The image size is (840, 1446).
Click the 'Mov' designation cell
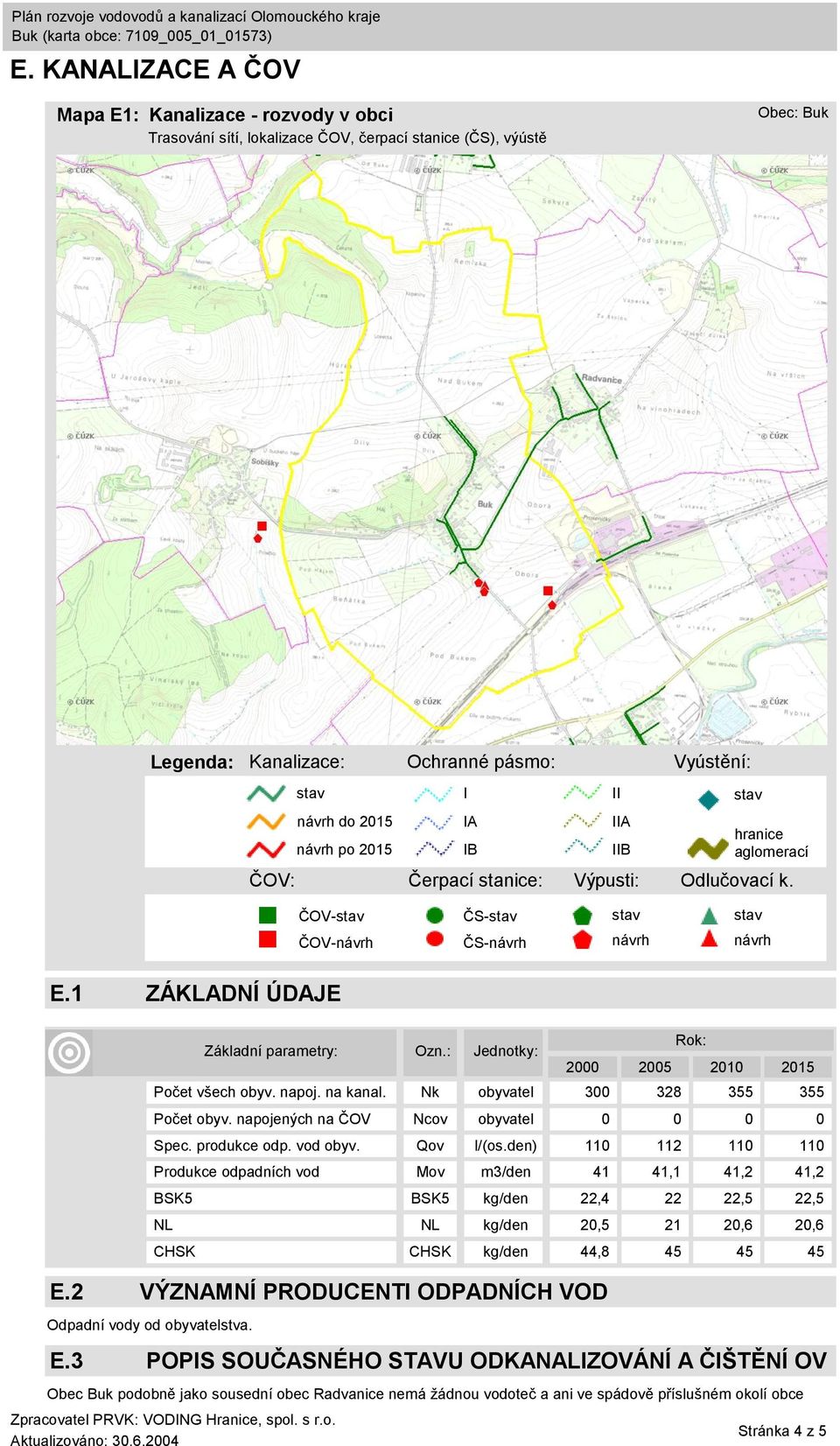point(430,1171)
